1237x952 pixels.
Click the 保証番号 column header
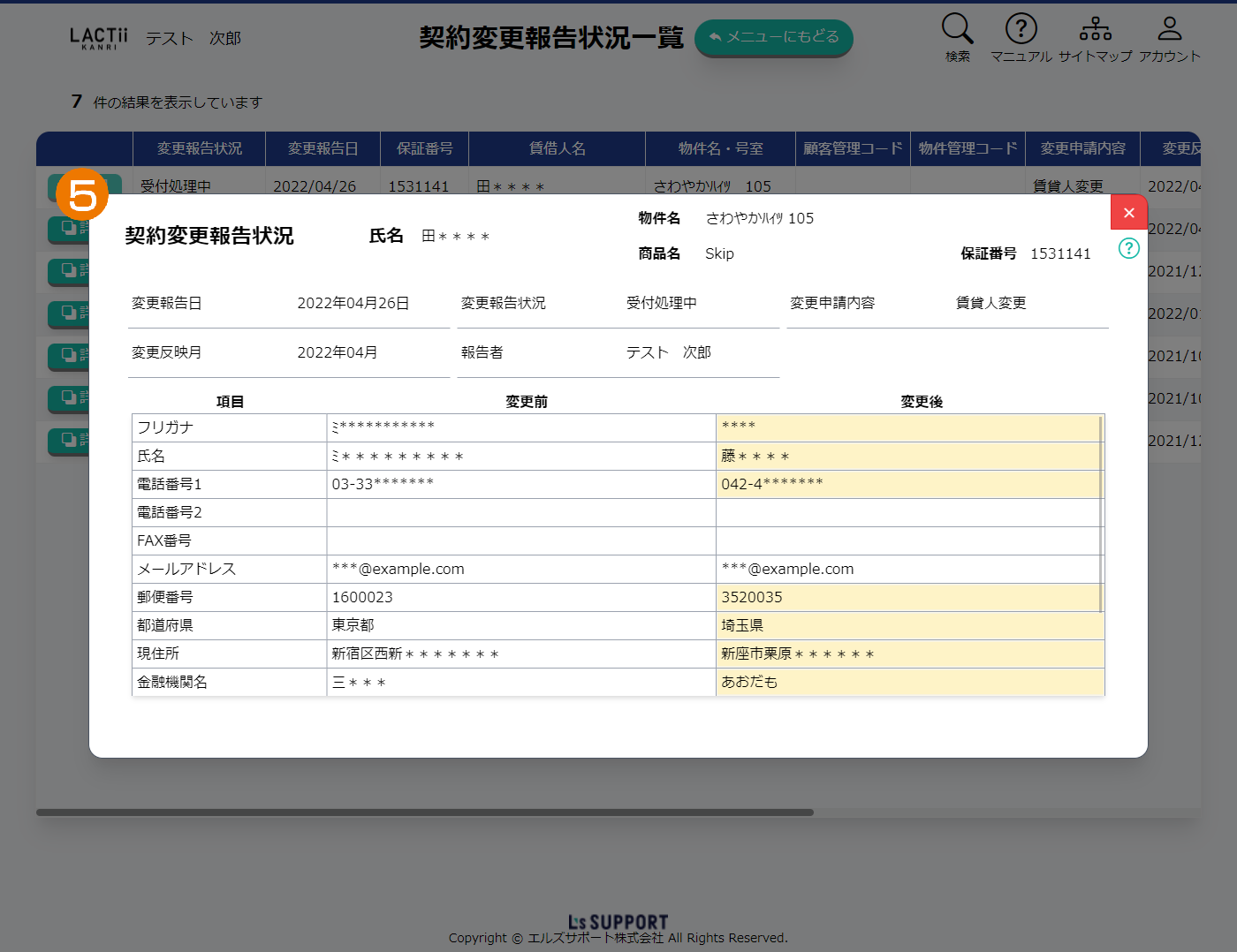424,149
